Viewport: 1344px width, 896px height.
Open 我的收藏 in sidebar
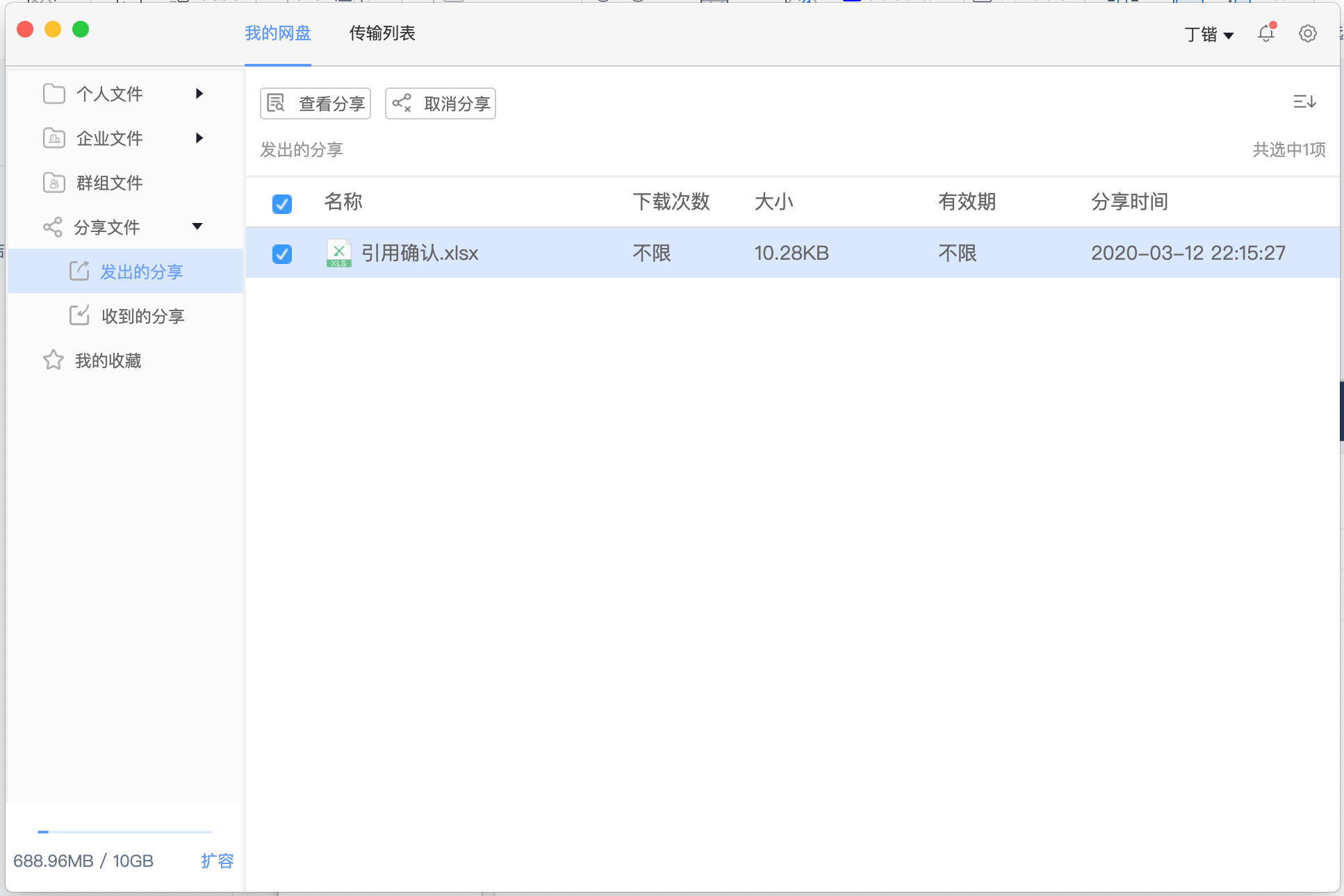(126, 360)
